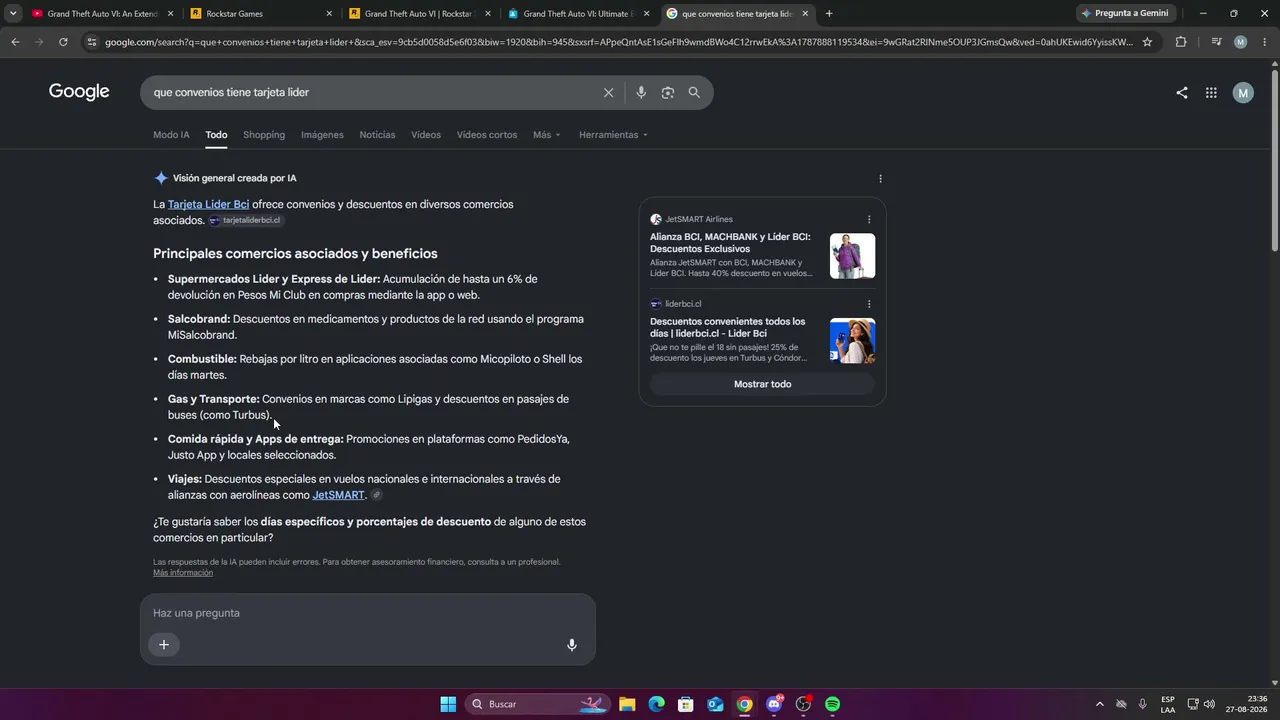
Task: Open the Tarjeta Lider Bci link
Action: click(208, 205)
